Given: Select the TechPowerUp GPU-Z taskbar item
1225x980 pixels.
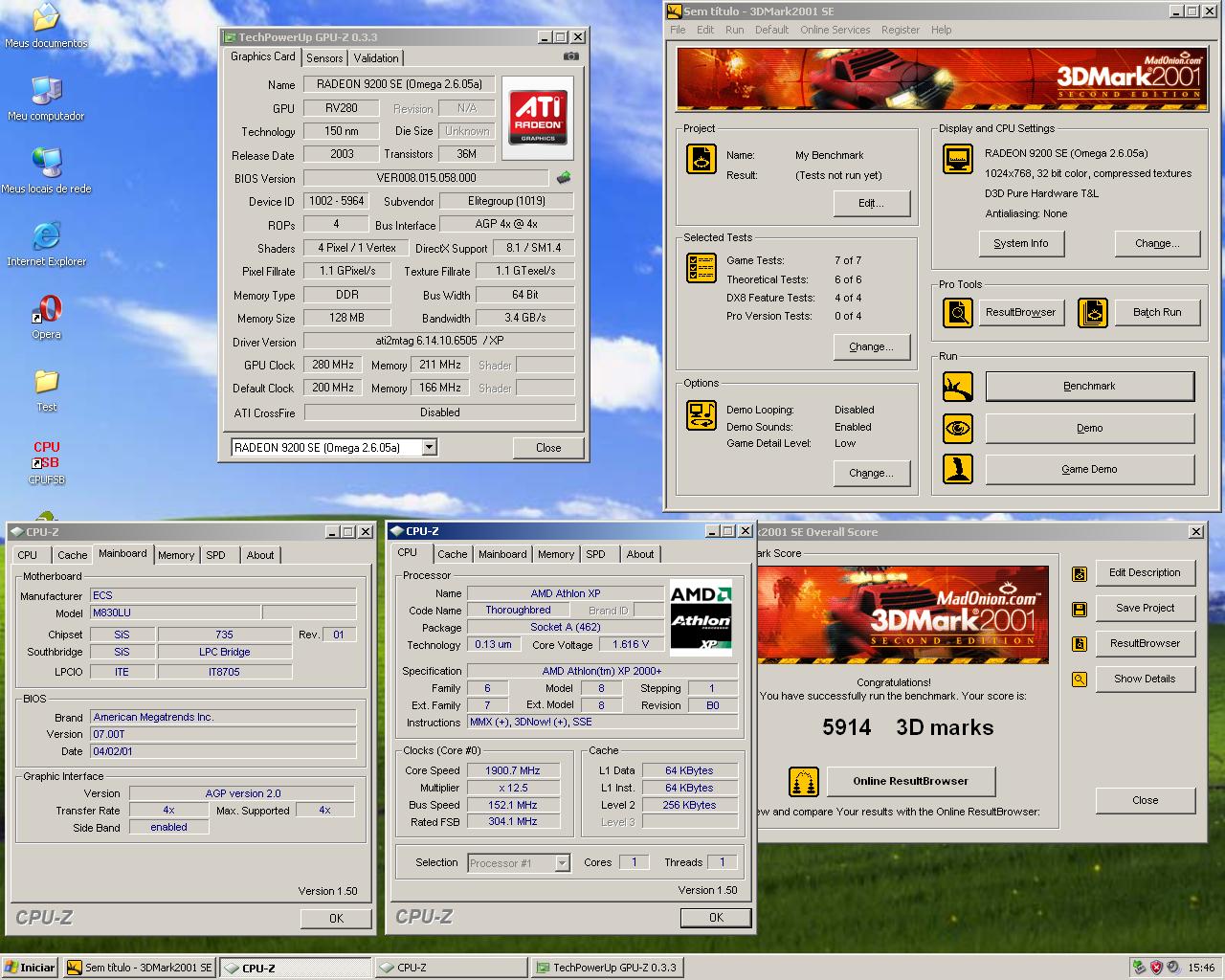Looking at the screenshot, I should [607, 968].
